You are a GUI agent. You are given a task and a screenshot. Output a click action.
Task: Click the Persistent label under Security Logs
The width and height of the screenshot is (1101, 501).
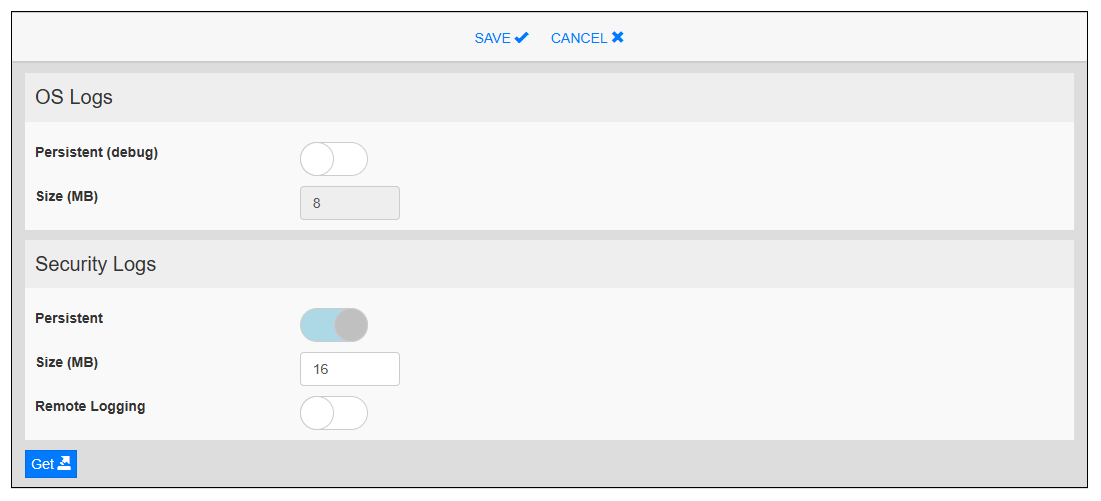click(69, 319)
